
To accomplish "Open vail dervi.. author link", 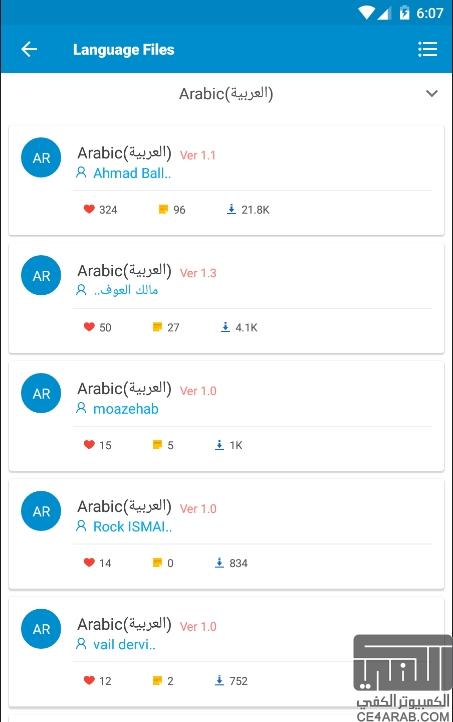I will coord(116,644).
